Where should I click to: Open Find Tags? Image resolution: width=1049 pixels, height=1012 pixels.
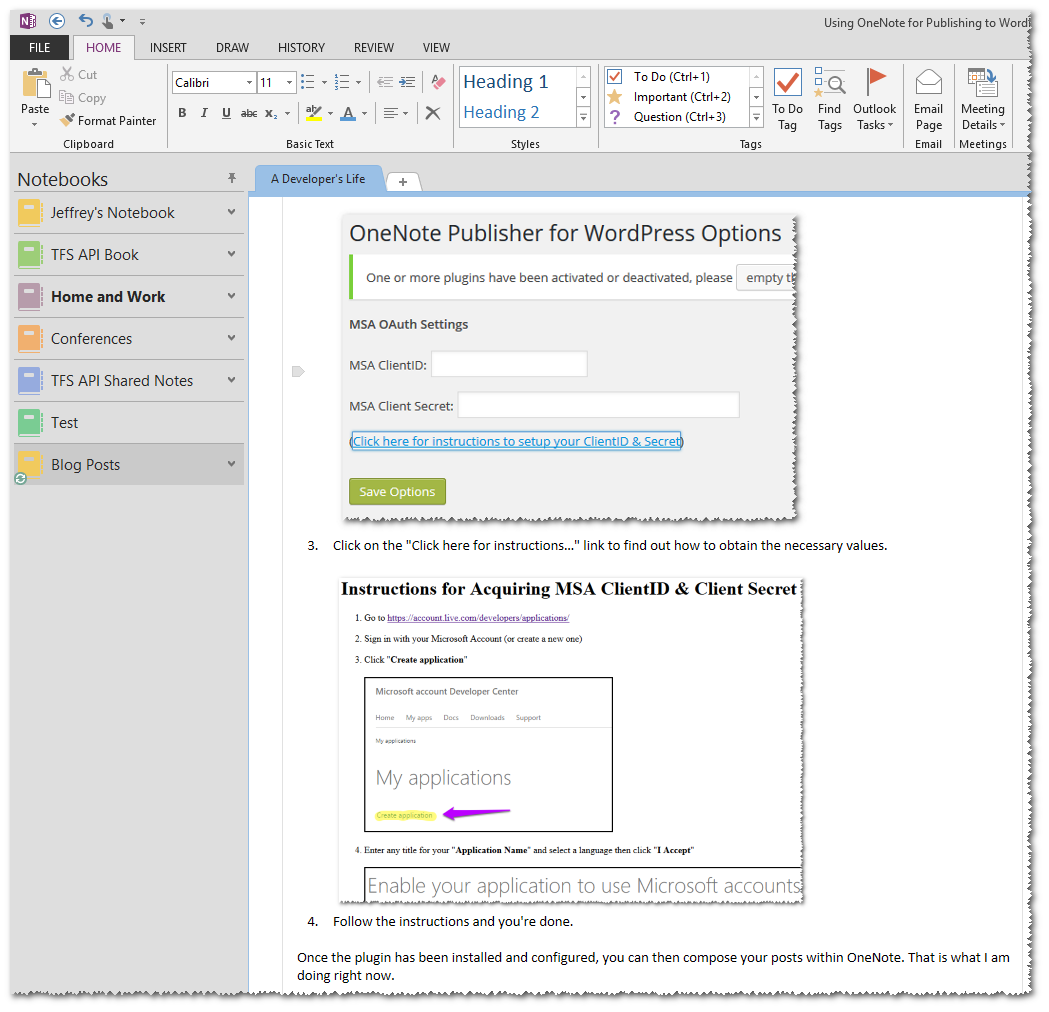[x=829, y=99]
